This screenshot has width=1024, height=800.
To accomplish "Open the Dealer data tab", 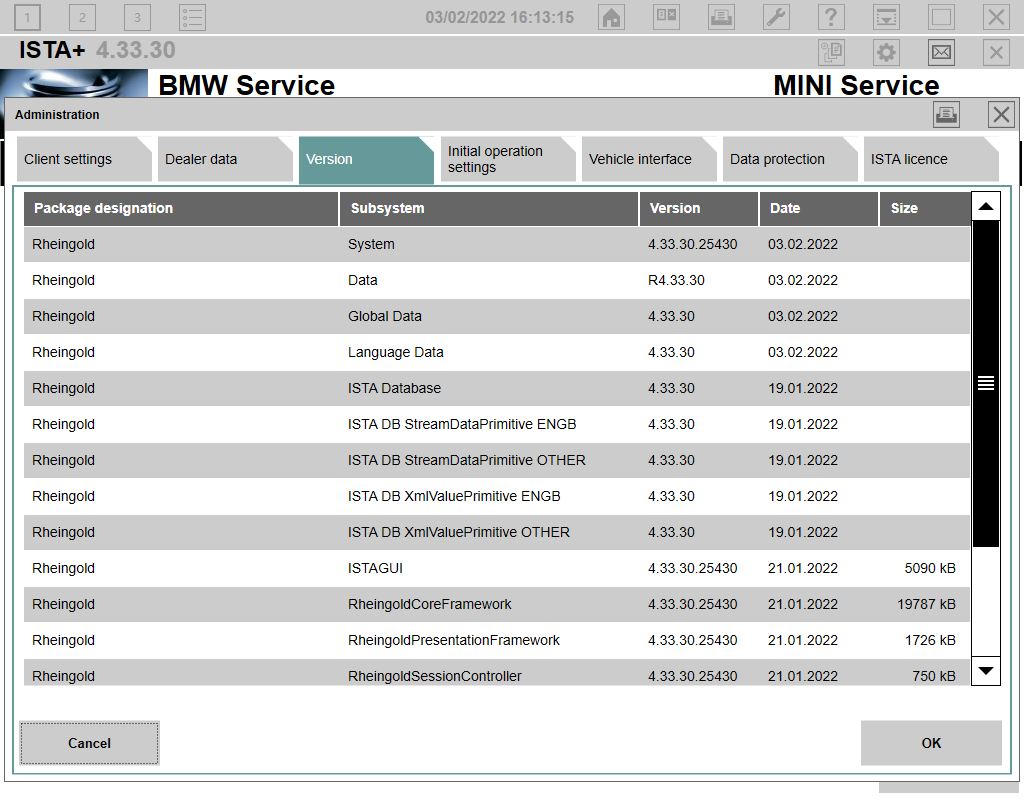I will point(225,159).
